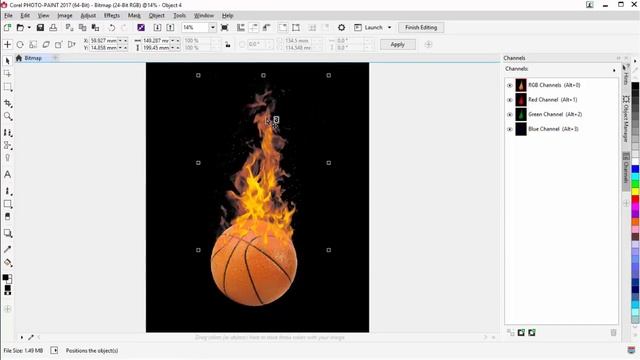Screen dimensions: 640x360
Task: Open the Help menu
Action: coord(227,16)
